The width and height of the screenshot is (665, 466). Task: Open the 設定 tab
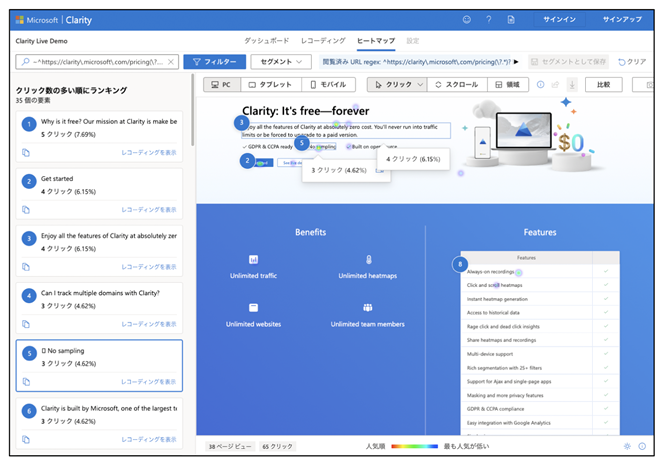[x=413, y=41]
